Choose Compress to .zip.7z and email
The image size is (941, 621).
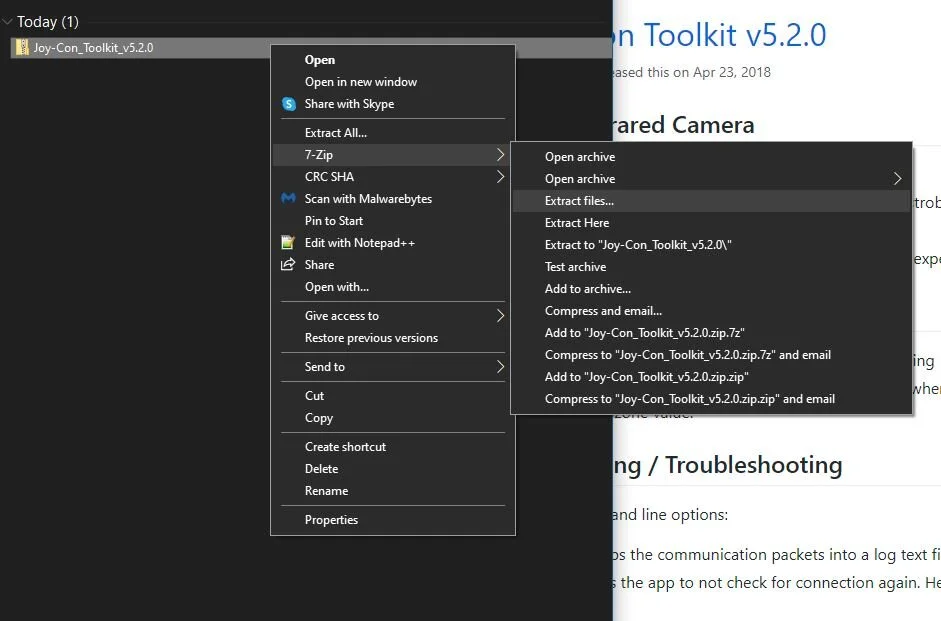pyautogui.click(x=711, y=355)
